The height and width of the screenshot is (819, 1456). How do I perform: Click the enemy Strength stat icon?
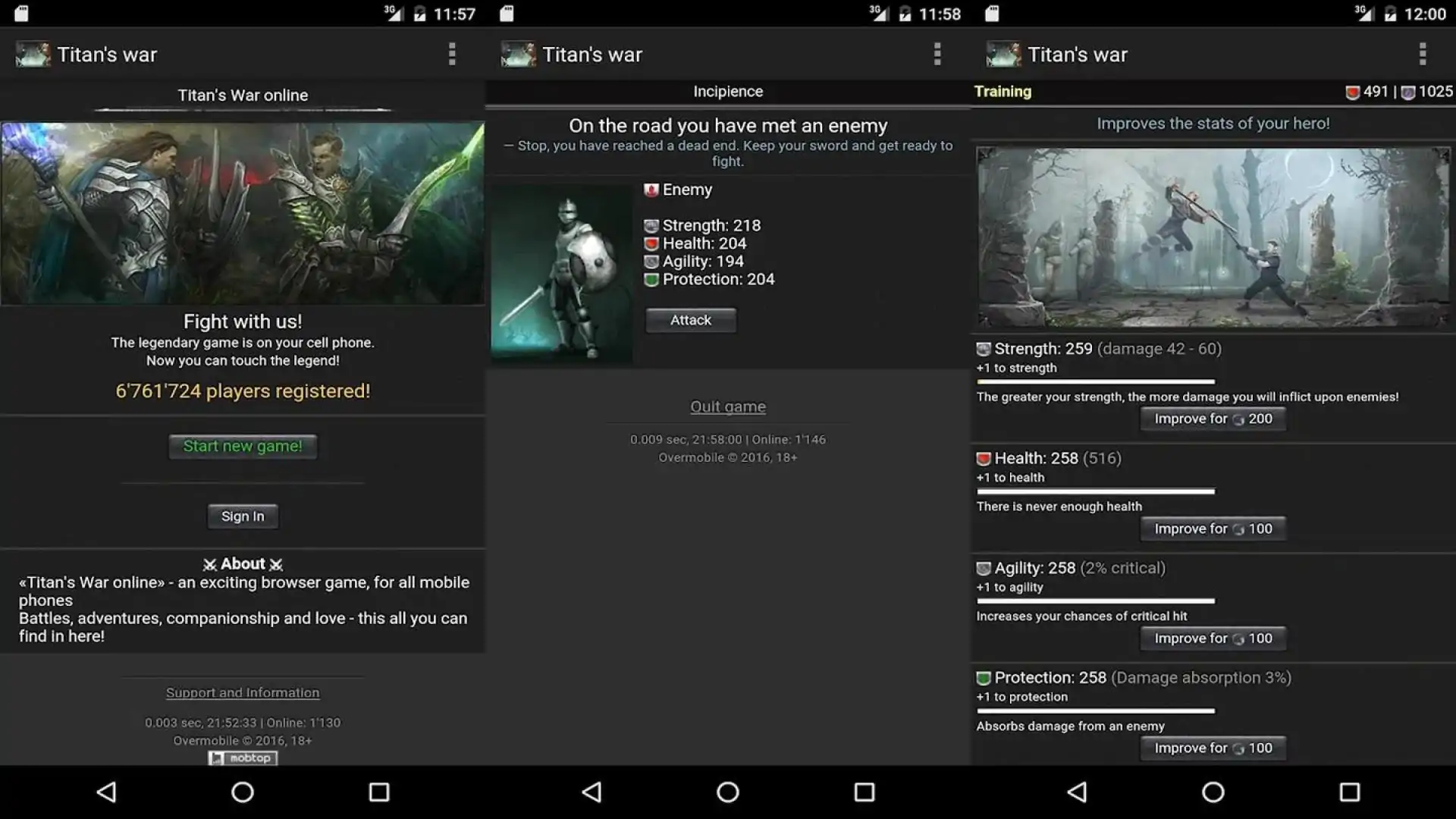(651, 226)
